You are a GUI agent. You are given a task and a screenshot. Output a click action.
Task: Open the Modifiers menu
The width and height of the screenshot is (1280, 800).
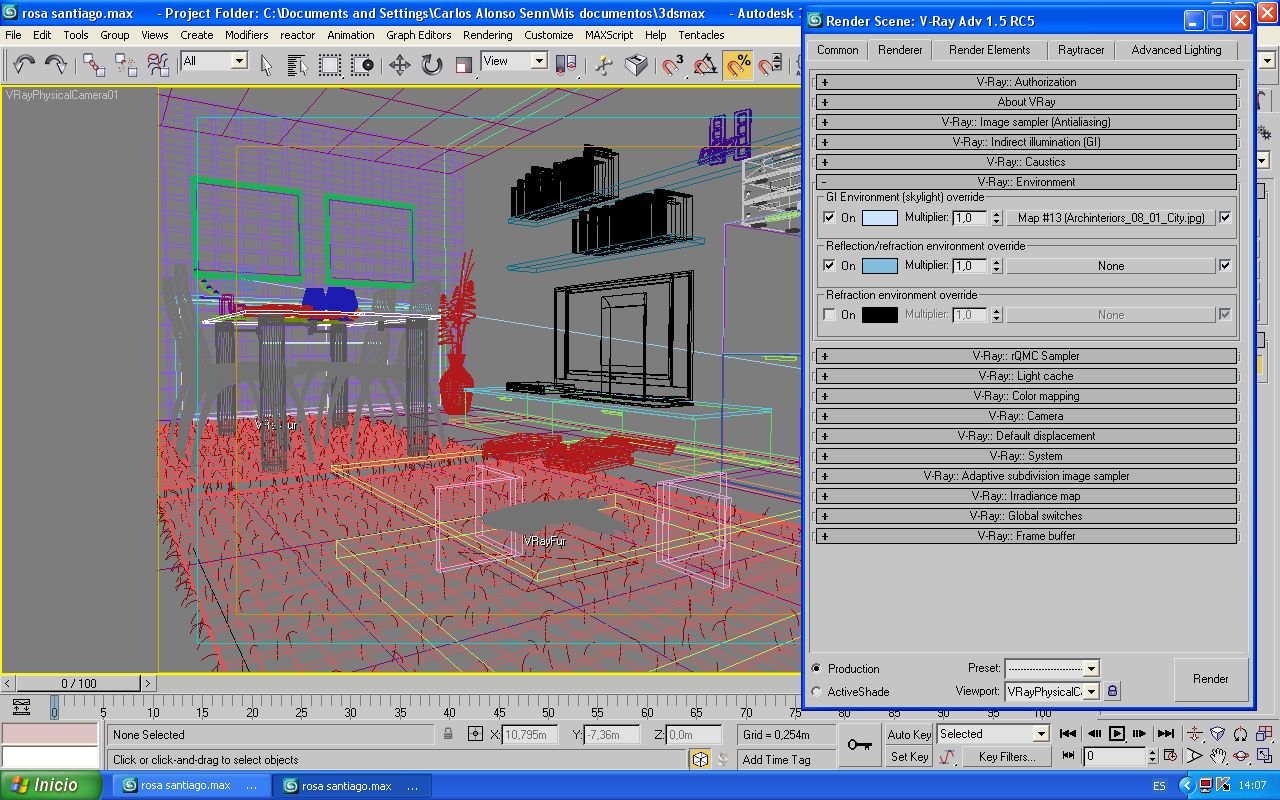tap(246, 35)
